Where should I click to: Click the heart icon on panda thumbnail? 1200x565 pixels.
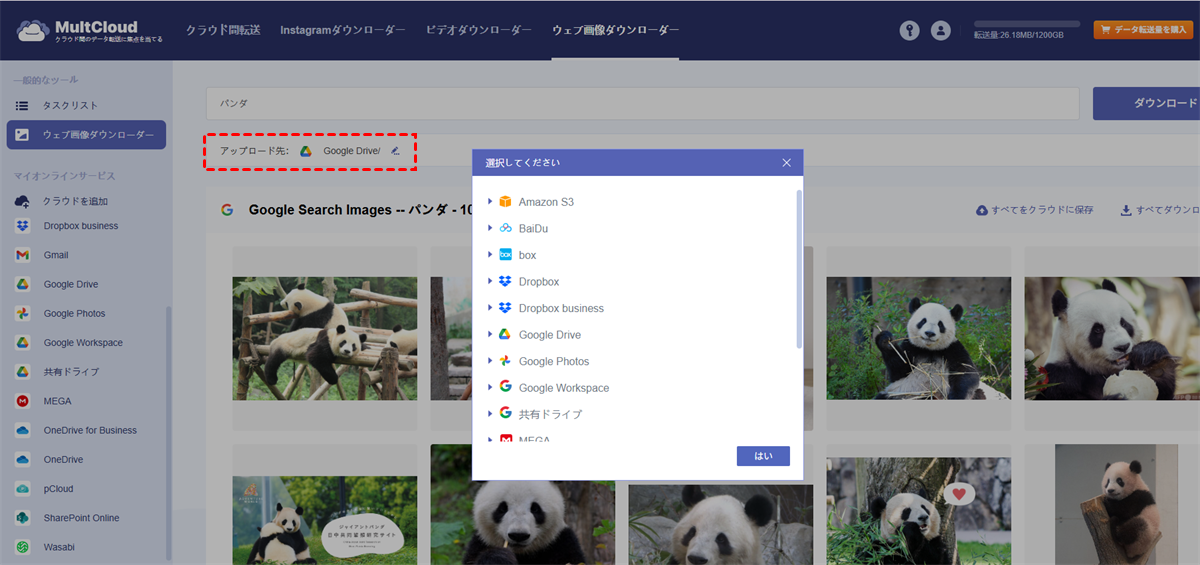point(960,494)
